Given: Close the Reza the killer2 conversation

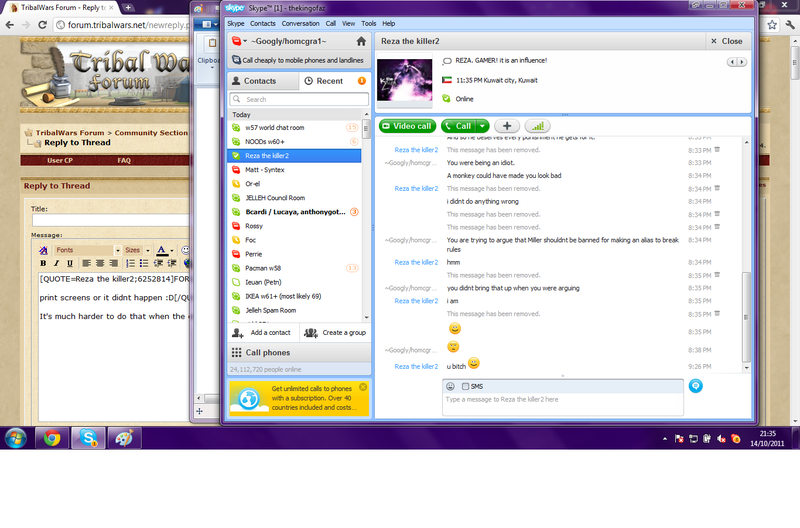Looking at the screenshot, I should (x=727, y=41).
